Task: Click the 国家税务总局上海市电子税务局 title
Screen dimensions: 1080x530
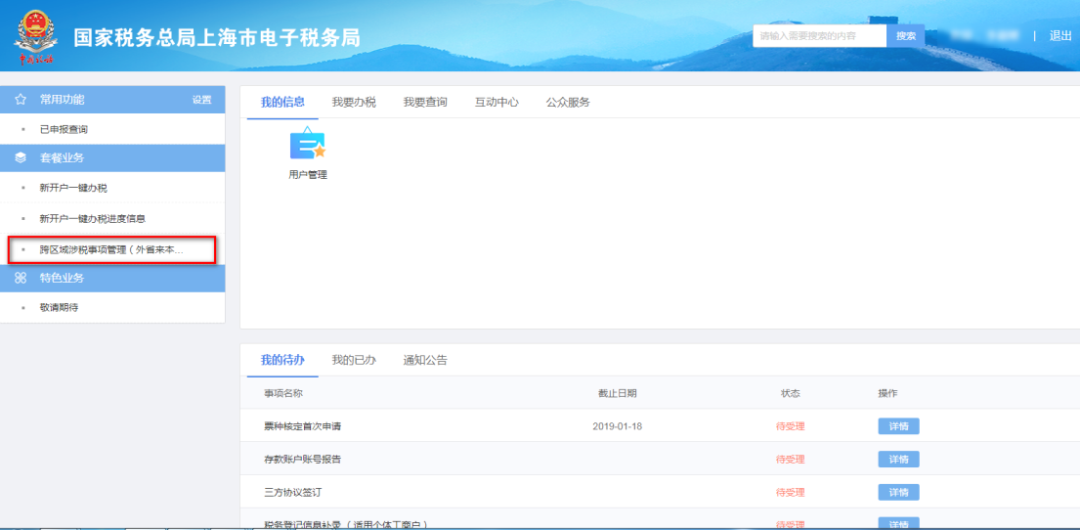Action: pos(217,37)
